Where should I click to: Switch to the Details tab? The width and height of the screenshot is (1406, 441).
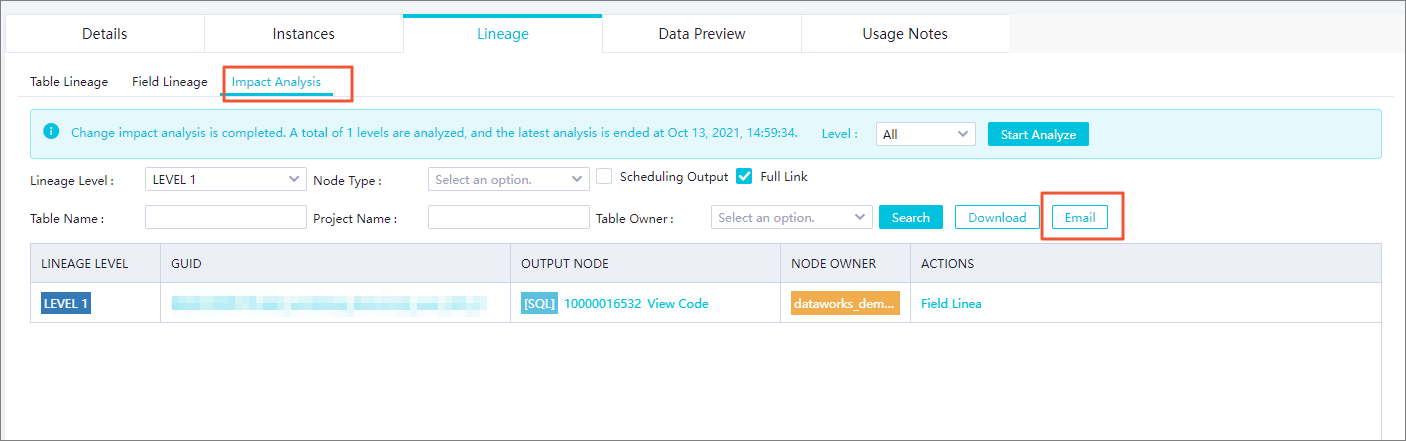click(x=104, y=34)
